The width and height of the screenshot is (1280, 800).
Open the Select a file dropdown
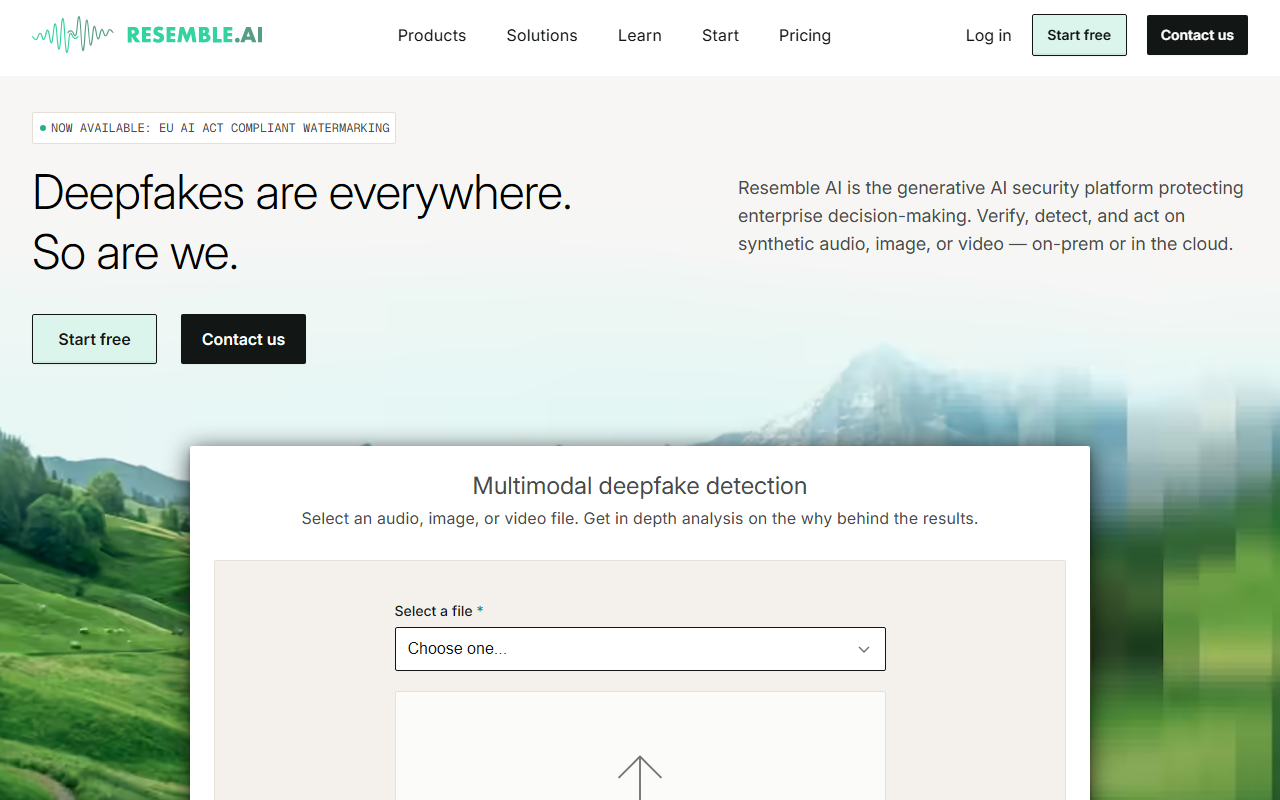tap(640, 649)
